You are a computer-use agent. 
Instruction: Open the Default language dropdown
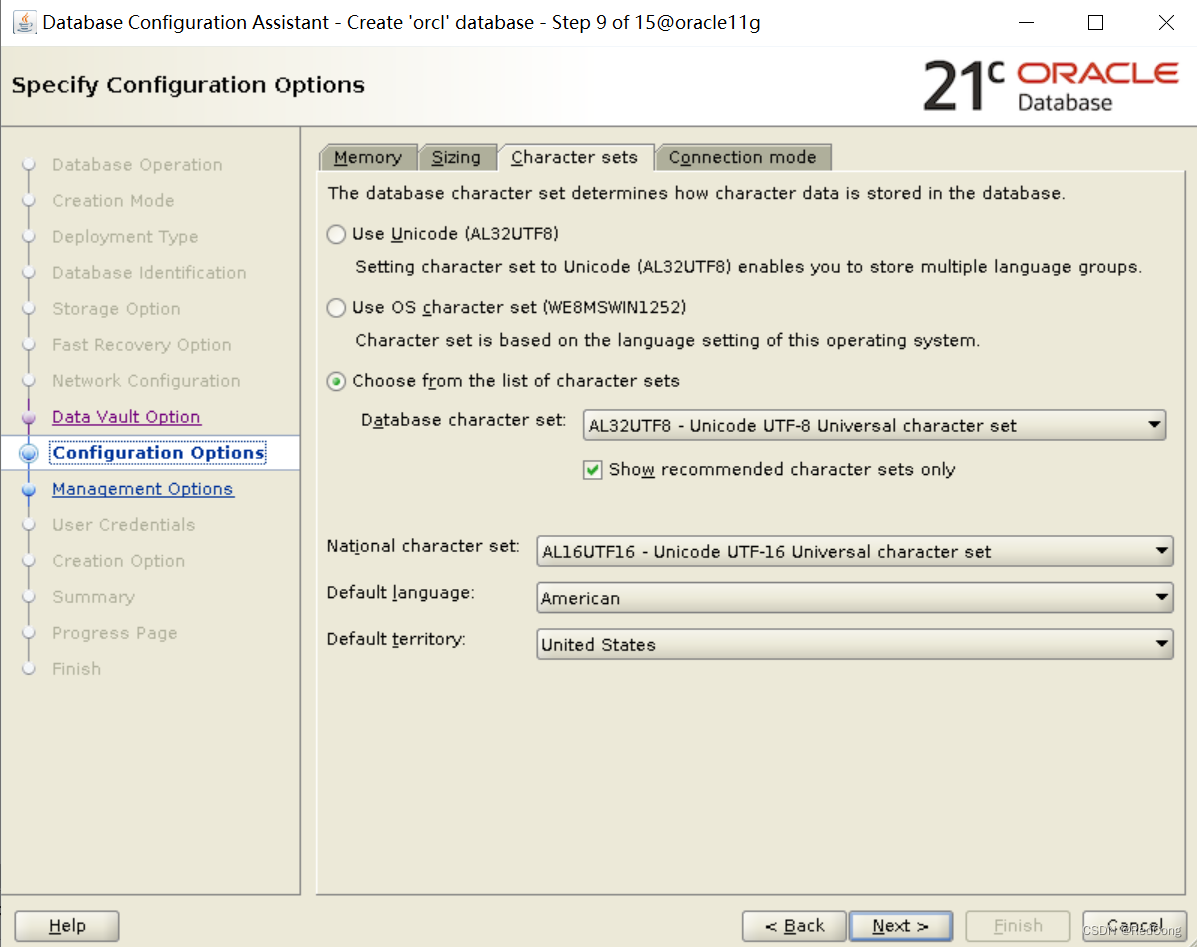855,598
